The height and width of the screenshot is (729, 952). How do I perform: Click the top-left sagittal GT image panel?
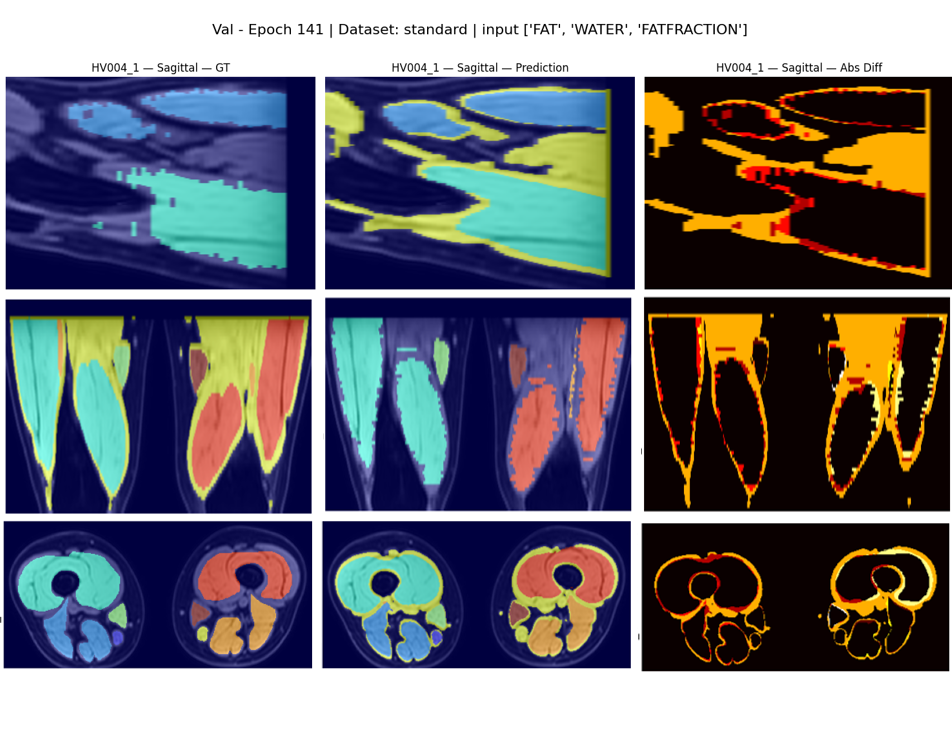click(160, 183)
